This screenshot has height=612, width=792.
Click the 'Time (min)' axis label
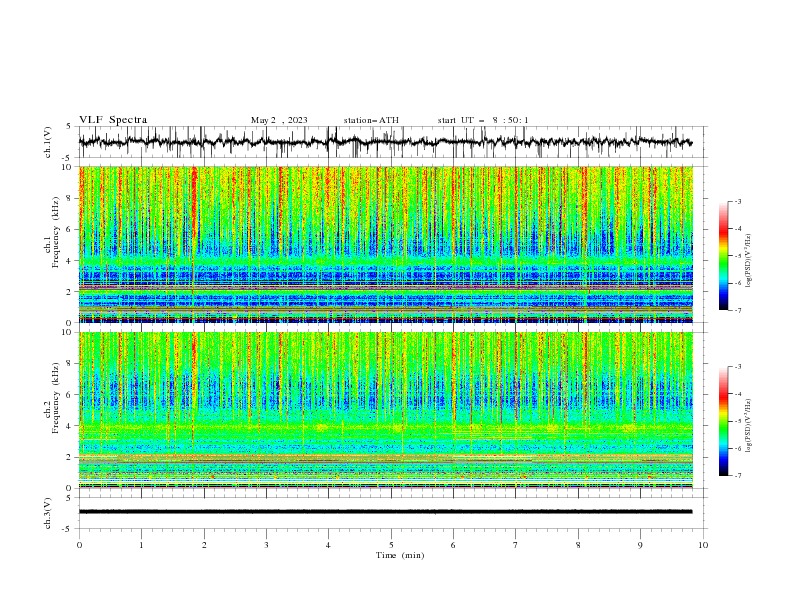[x=400, y=555]
